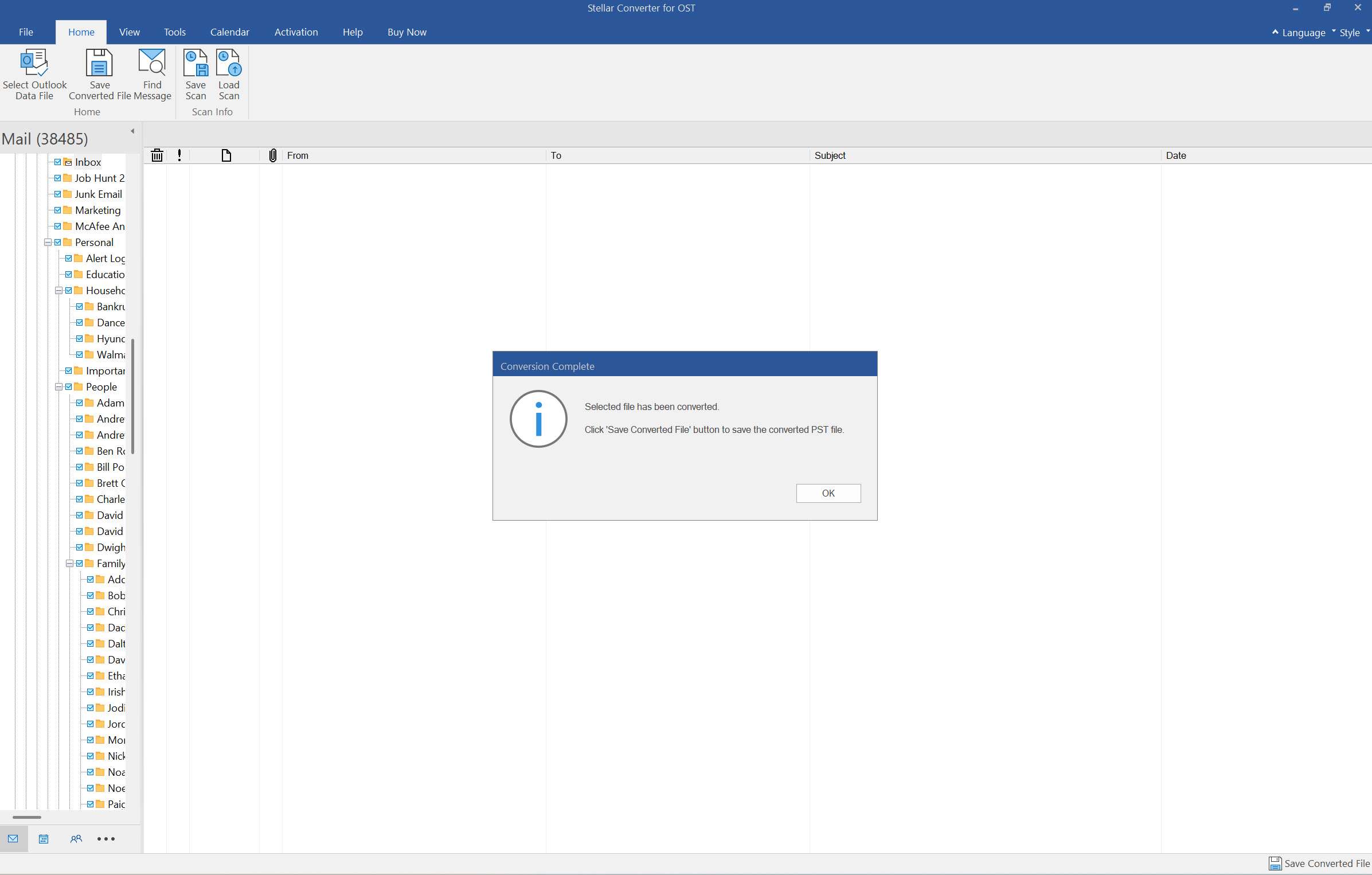Click Save Scan icon
Image resolution: width=1372 pixels, height=875 pixels.
click(196, 63)
